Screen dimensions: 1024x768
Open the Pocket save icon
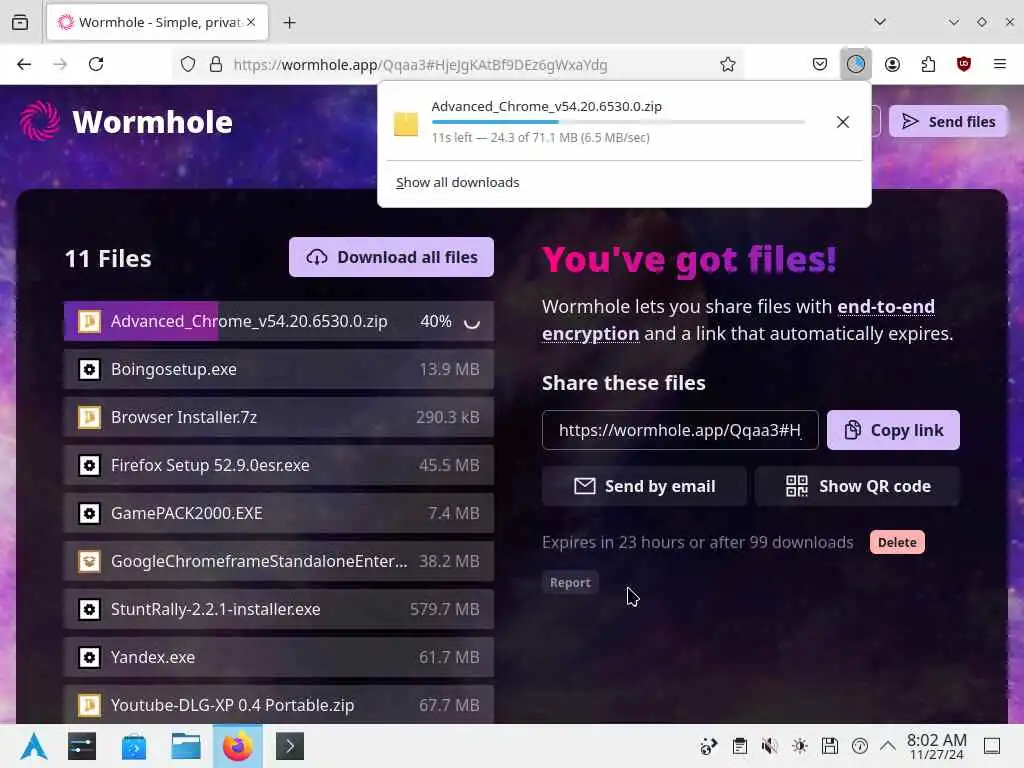[x=820, y=64]
